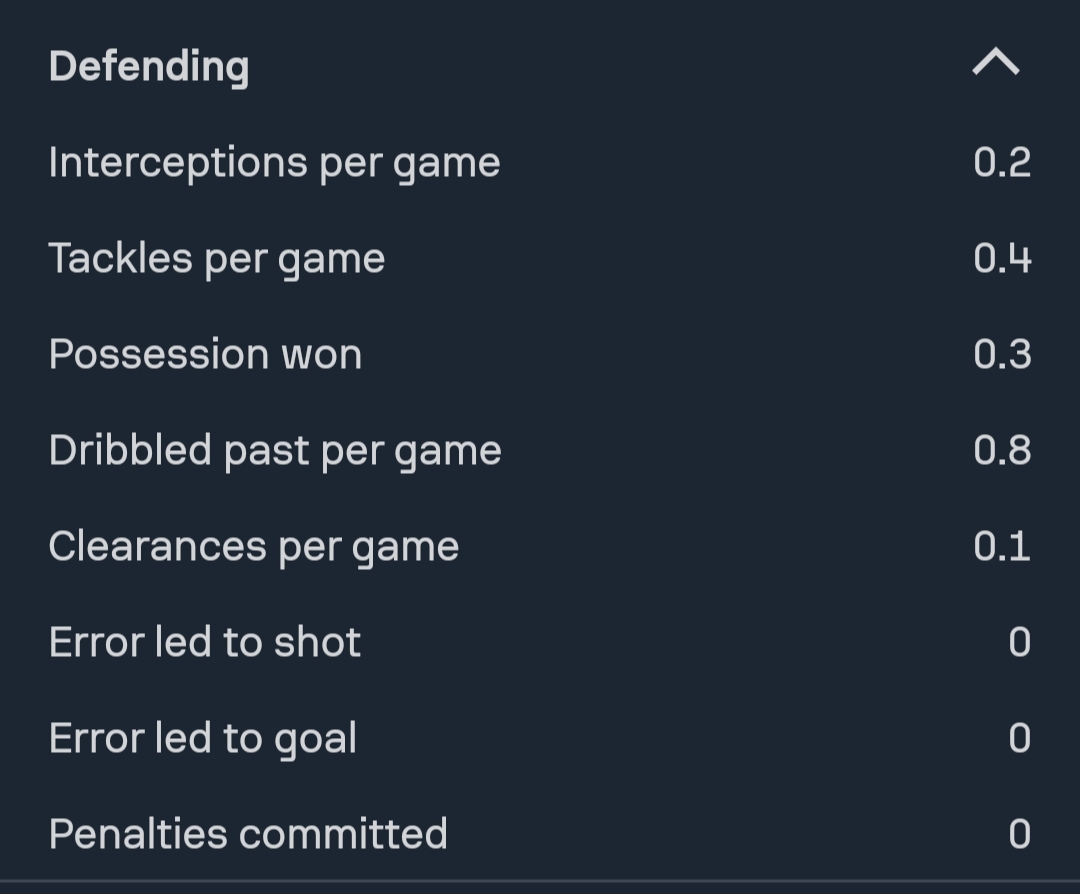The width and height of the screenshot is (1080, 894).
Task: Select the Tackles per game label
Action: [217, 258]
